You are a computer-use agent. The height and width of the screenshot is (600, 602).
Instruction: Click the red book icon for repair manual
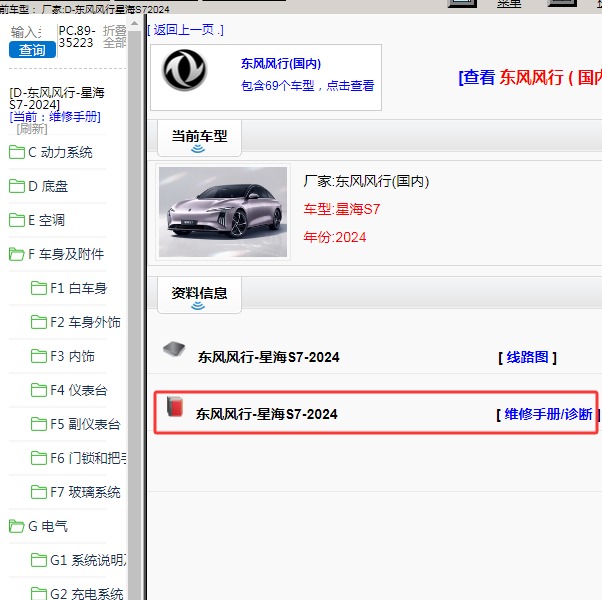click(x=175, y=407)
